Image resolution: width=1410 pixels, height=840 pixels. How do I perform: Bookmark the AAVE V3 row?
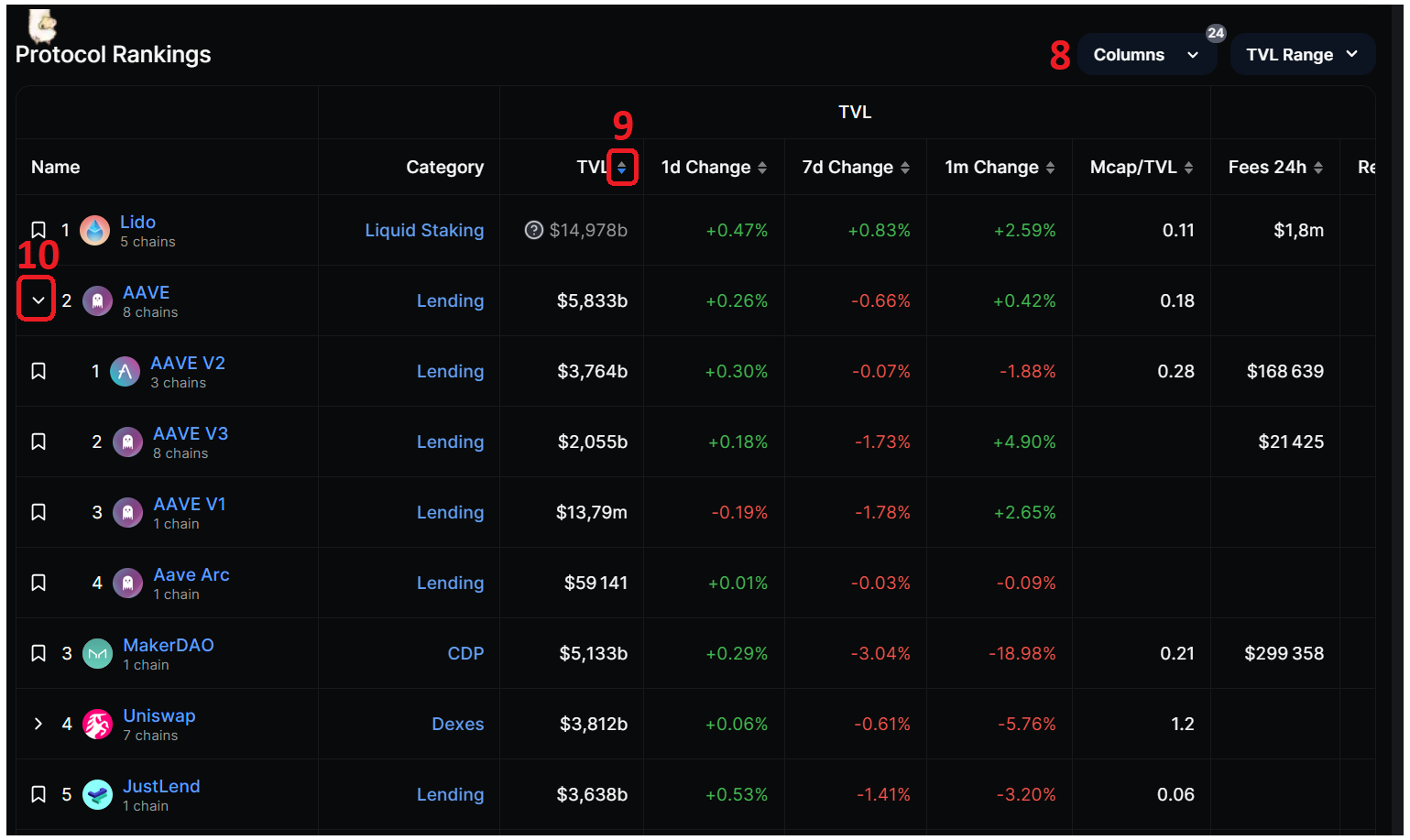(38, 442)
